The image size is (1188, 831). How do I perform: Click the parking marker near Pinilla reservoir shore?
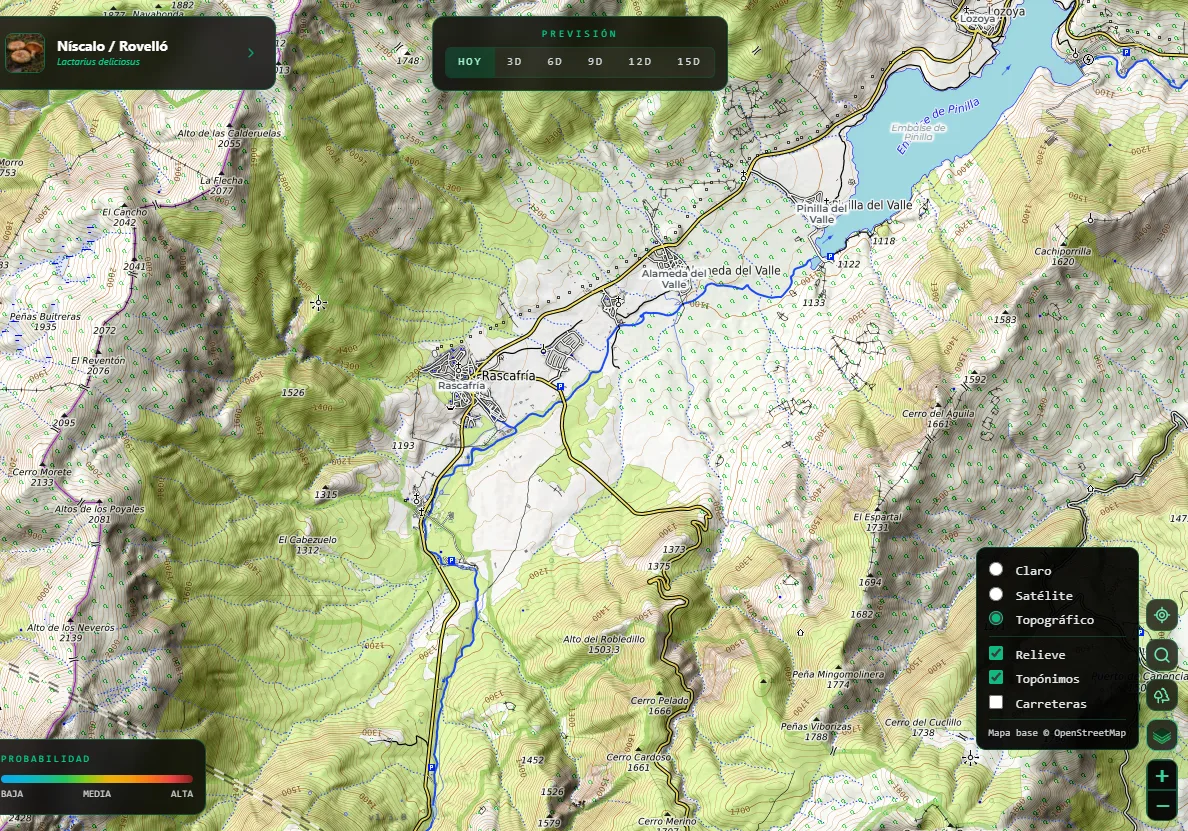(830, 257)
